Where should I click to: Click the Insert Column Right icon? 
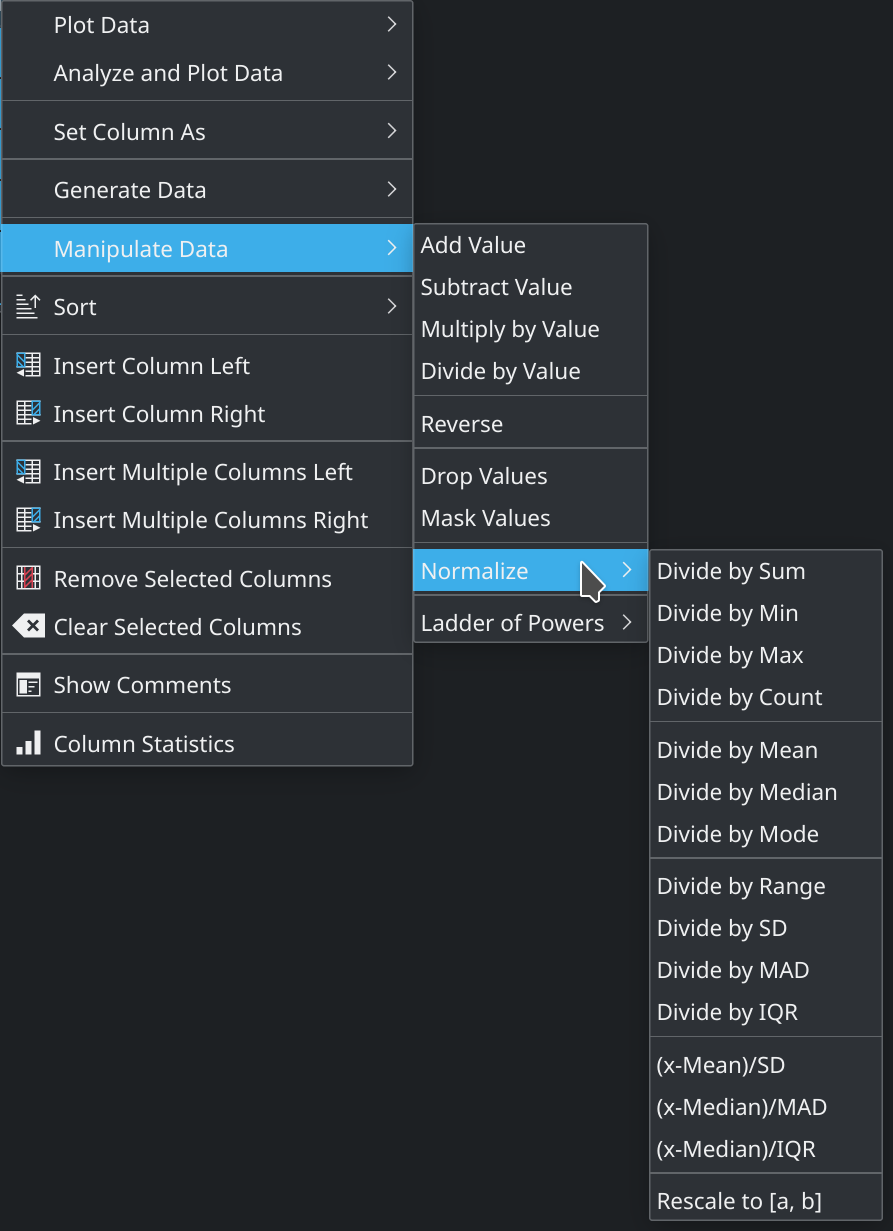[x=29, y=414]
